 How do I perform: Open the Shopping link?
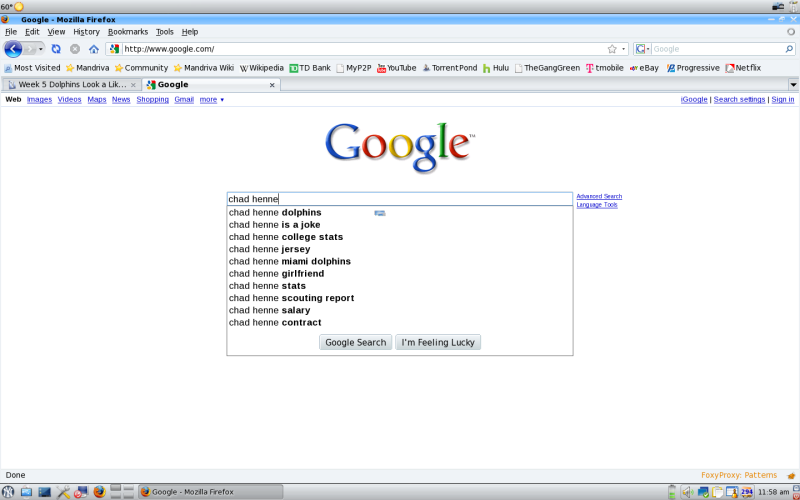[153, 99]
